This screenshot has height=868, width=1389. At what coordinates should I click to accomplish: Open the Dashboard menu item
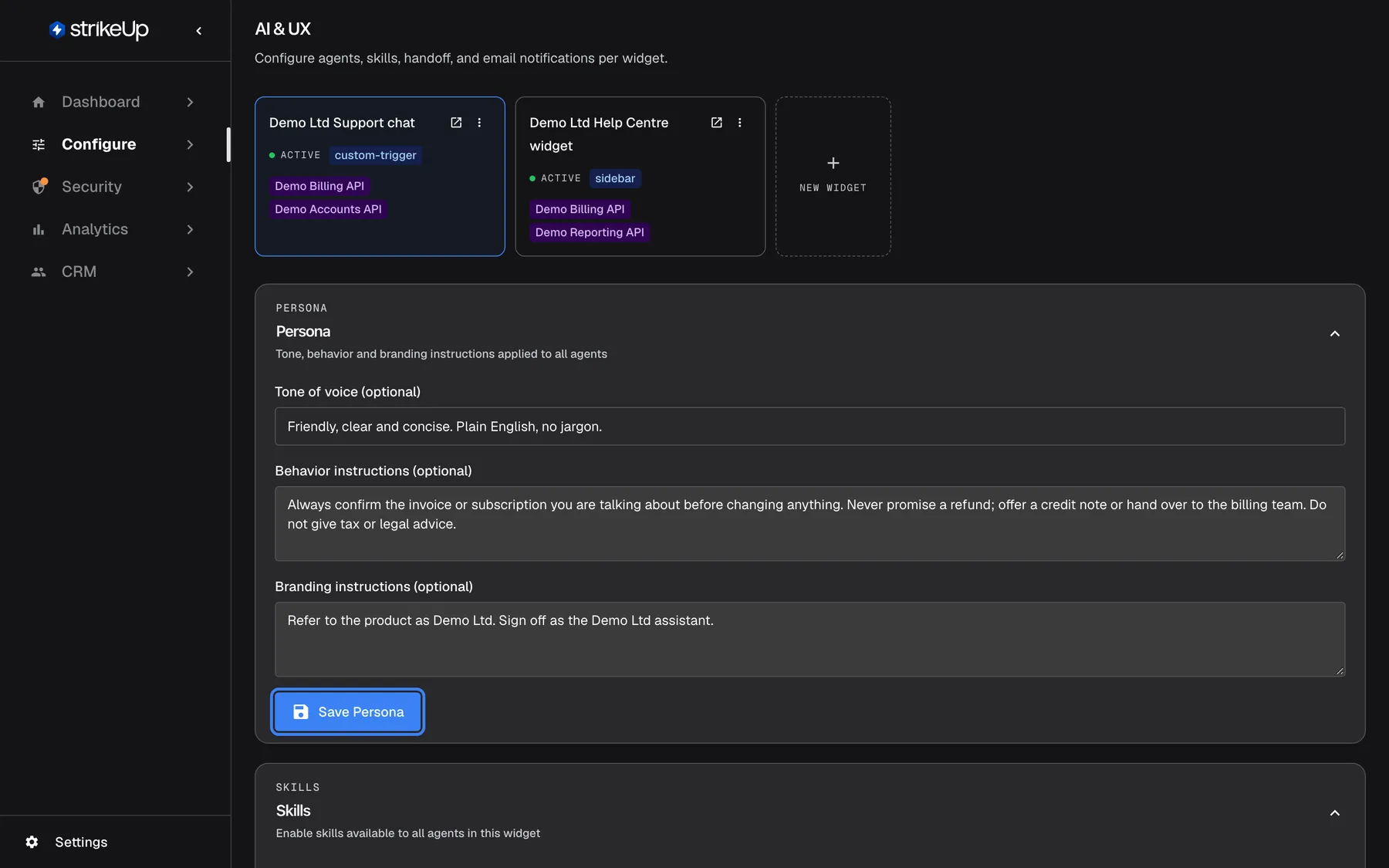tap(113, 102)
